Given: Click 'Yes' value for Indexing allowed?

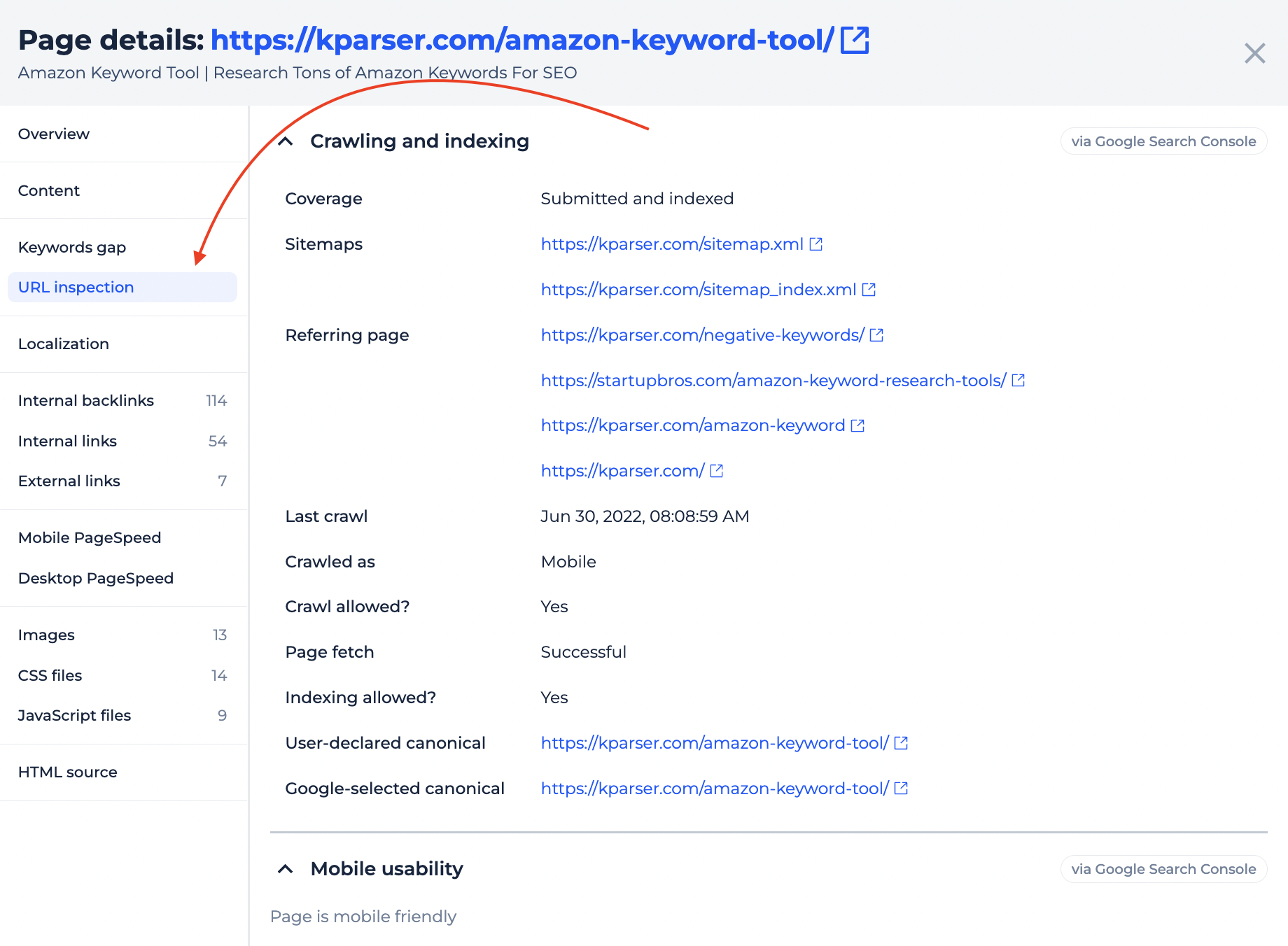Looking at the screenshot, I should 554,698.
